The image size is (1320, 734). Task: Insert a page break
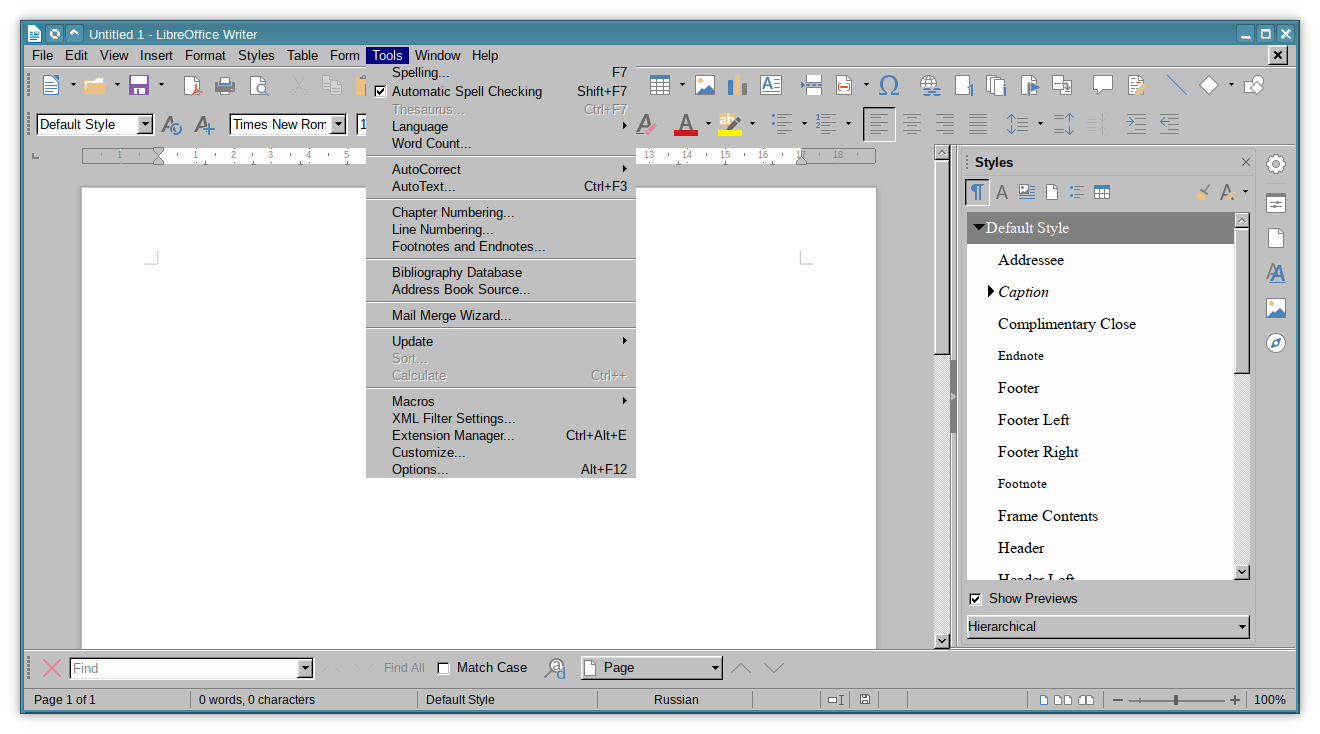(x=811, y=85)
